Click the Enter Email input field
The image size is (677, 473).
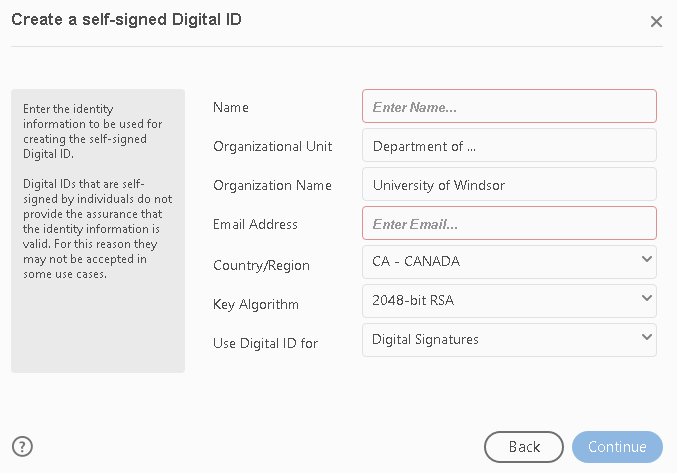click(509, 223)
